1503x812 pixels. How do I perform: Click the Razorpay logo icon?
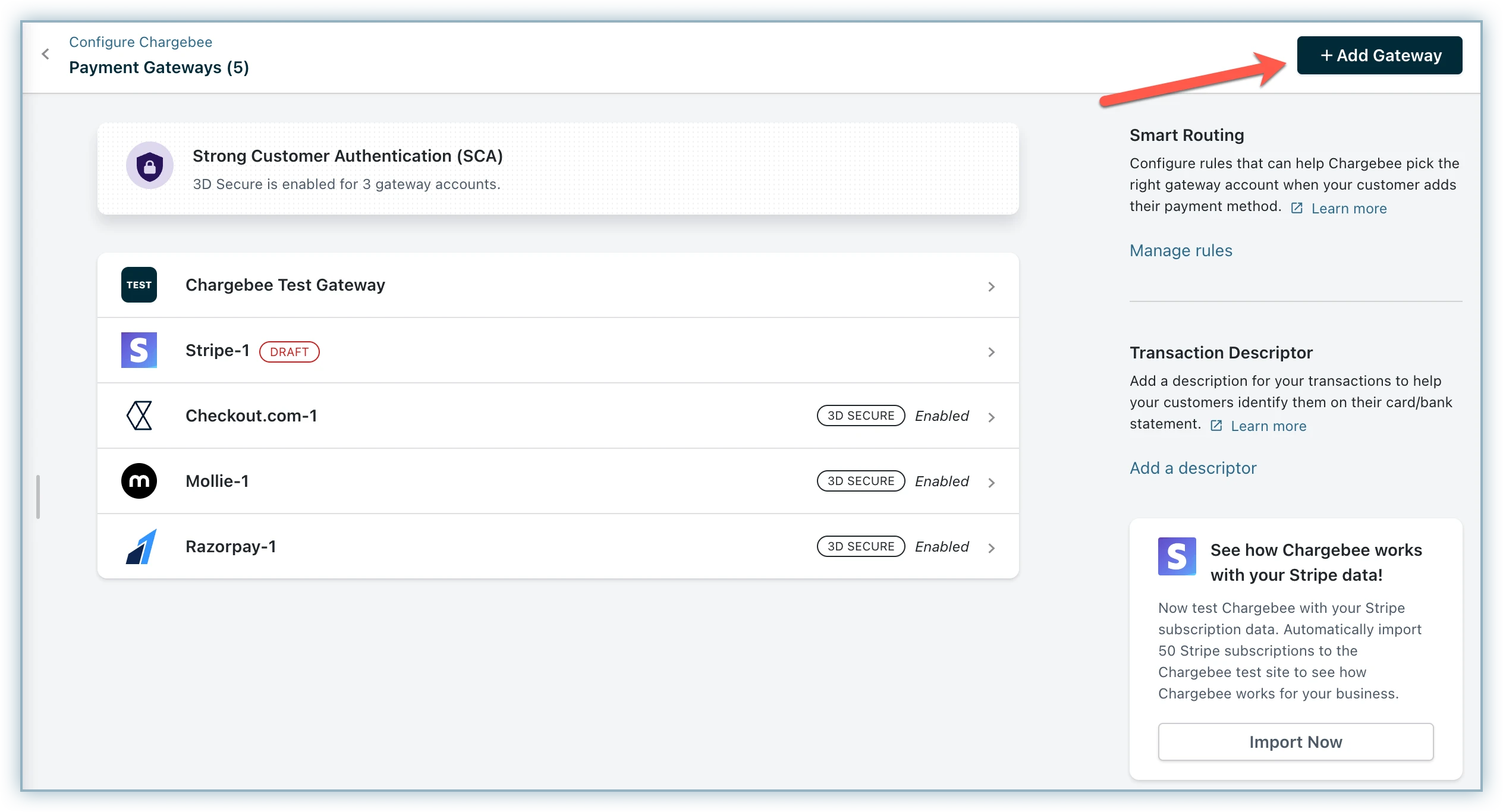(x=141, y=546)
